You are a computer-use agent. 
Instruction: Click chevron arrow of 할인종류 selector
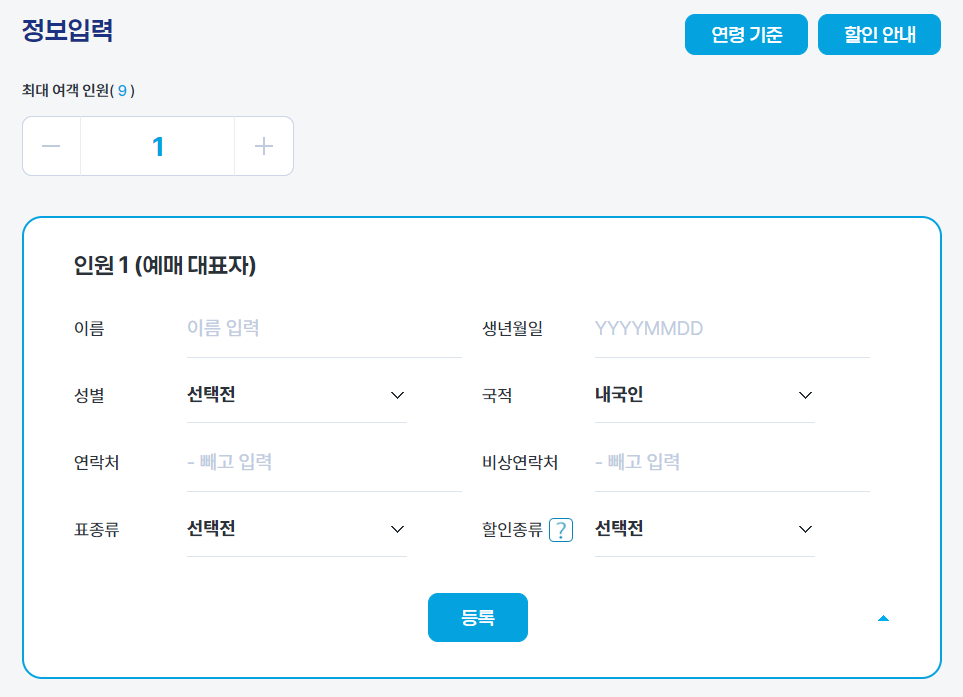click(x=805, y=529)
